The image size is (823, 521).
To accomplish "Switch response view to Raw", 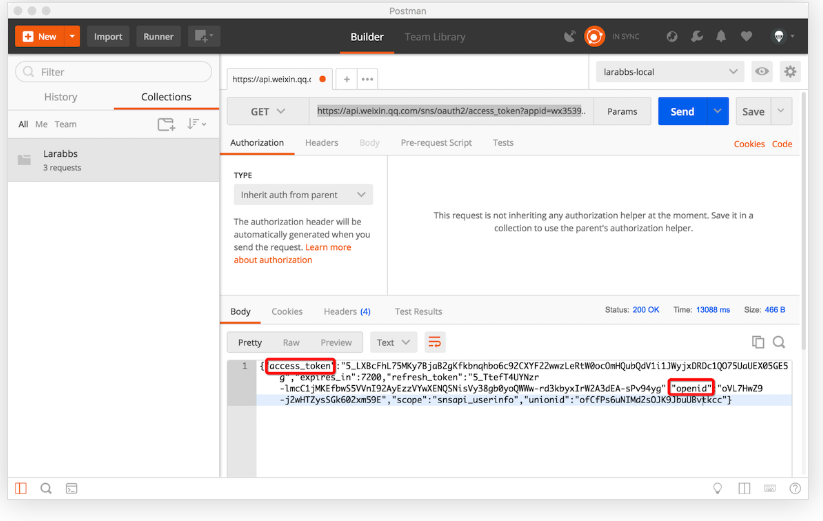I will [291, 343].
